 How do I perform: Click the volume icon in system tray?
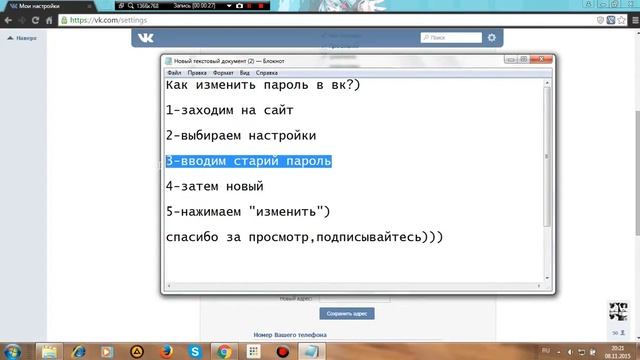[x=570, y=352]
